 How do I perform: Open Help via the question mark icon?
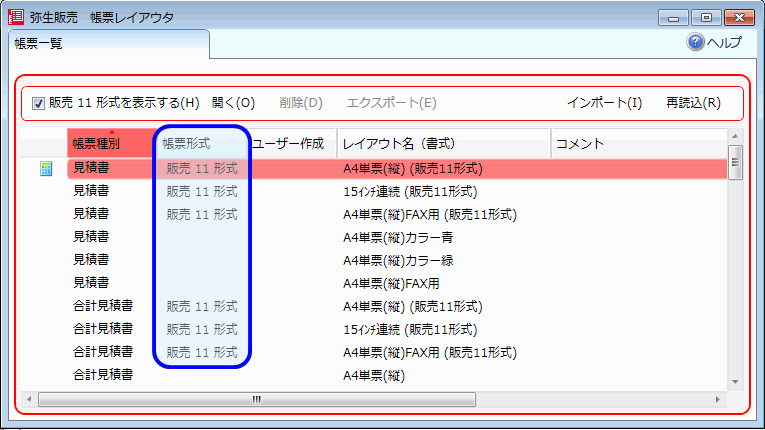tap(695, 42)
